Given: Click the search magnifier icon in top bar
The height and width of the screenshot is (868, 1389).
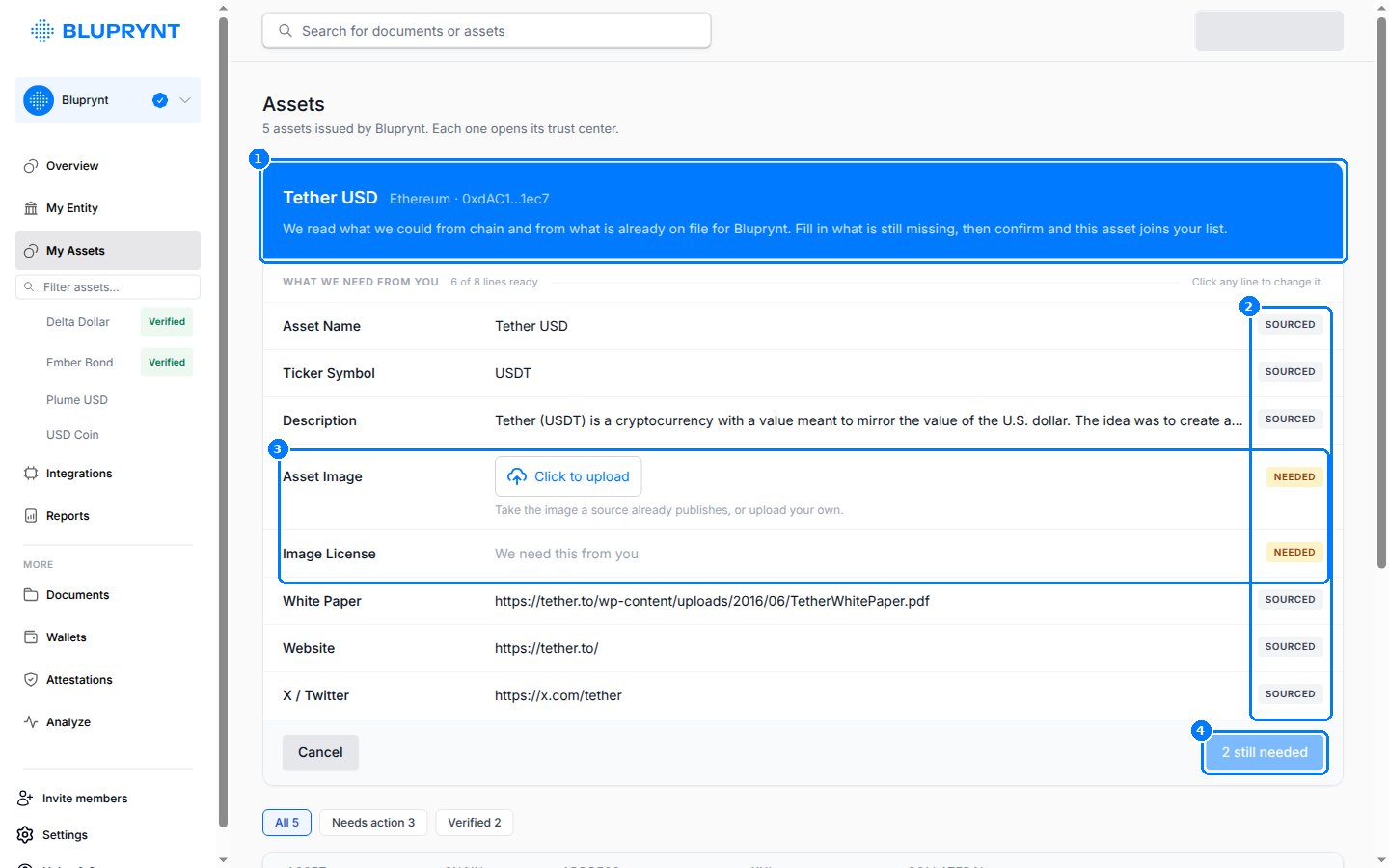Looking at the screenshot, I should coord(286,31).
